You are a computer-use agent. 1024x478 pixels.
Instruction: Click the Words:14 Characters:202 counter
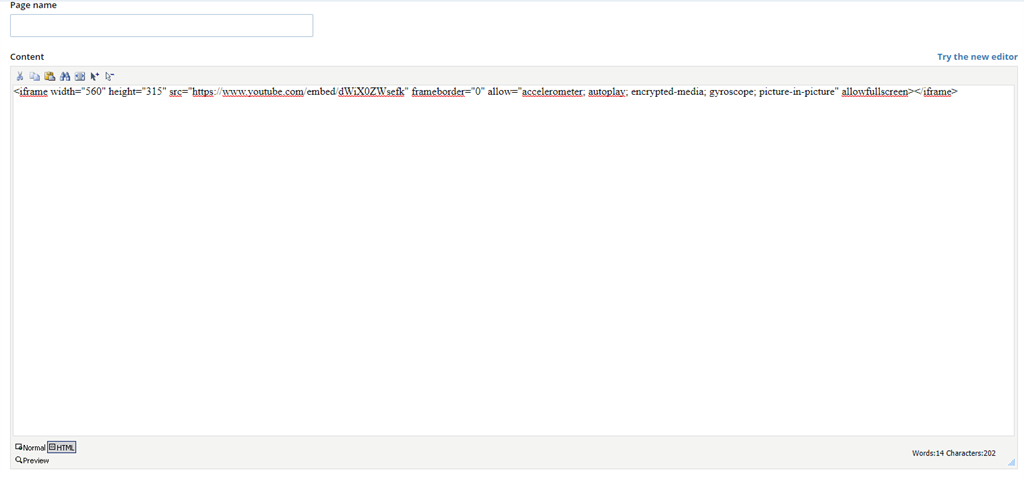coord(953,453)
